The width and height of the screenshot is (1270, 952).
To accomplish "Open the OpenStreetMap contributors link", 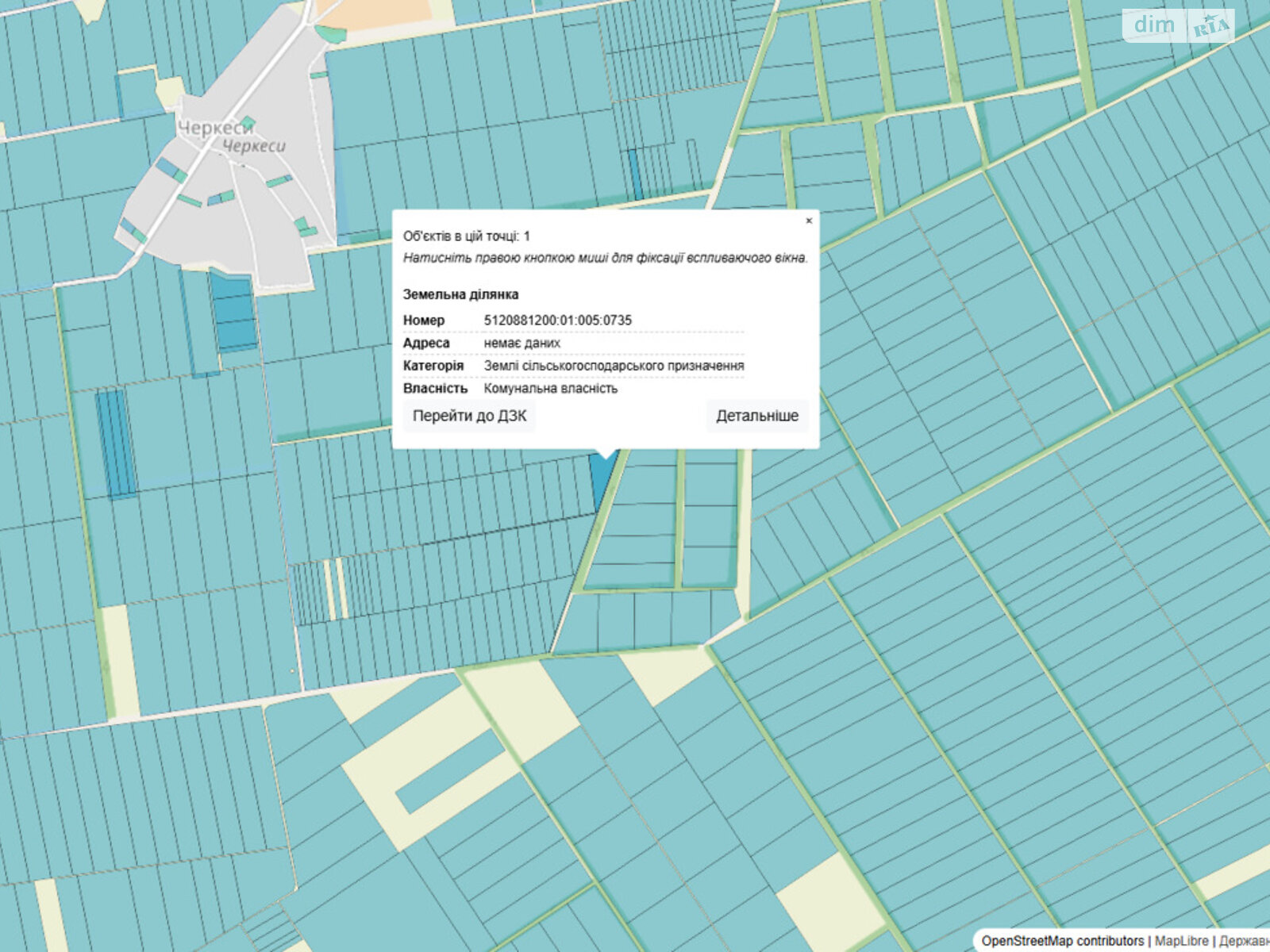I will (x=1062, y=941).
